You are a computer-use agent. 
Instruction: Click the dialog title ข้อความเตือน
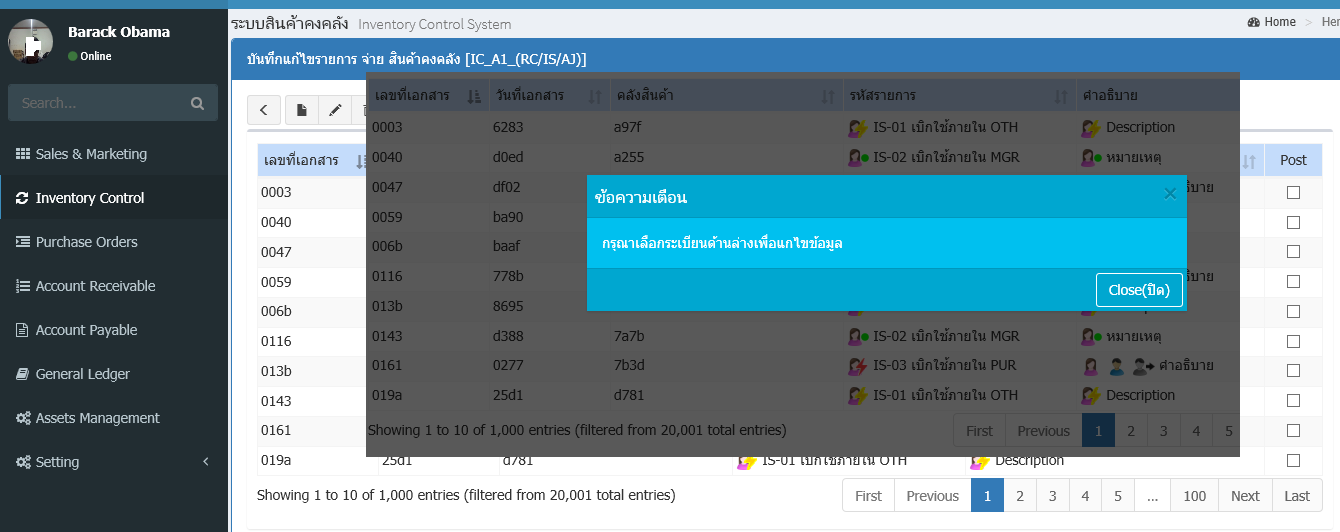(x=641, y=197)
